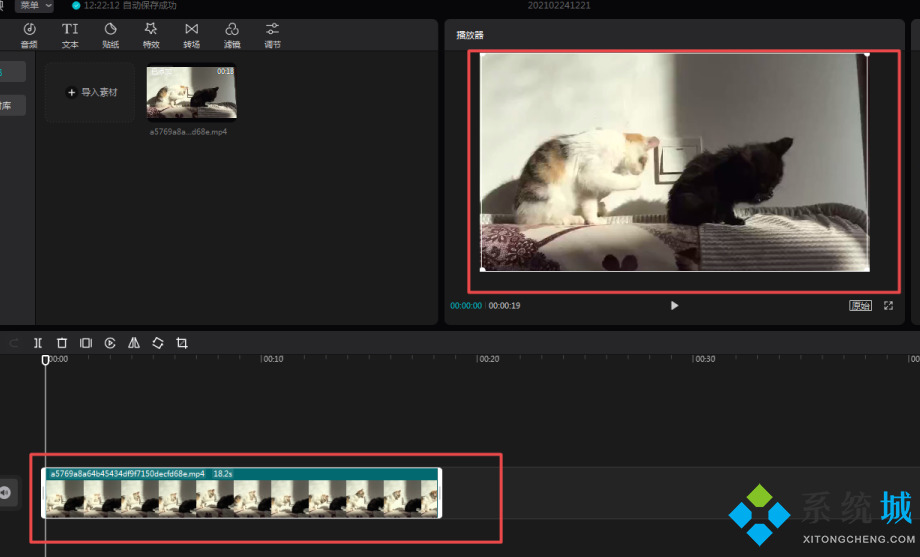This screenshot has width=920, height=557.
Task: Open the 转场 transitions tab
Action: (x=191, y=35)
